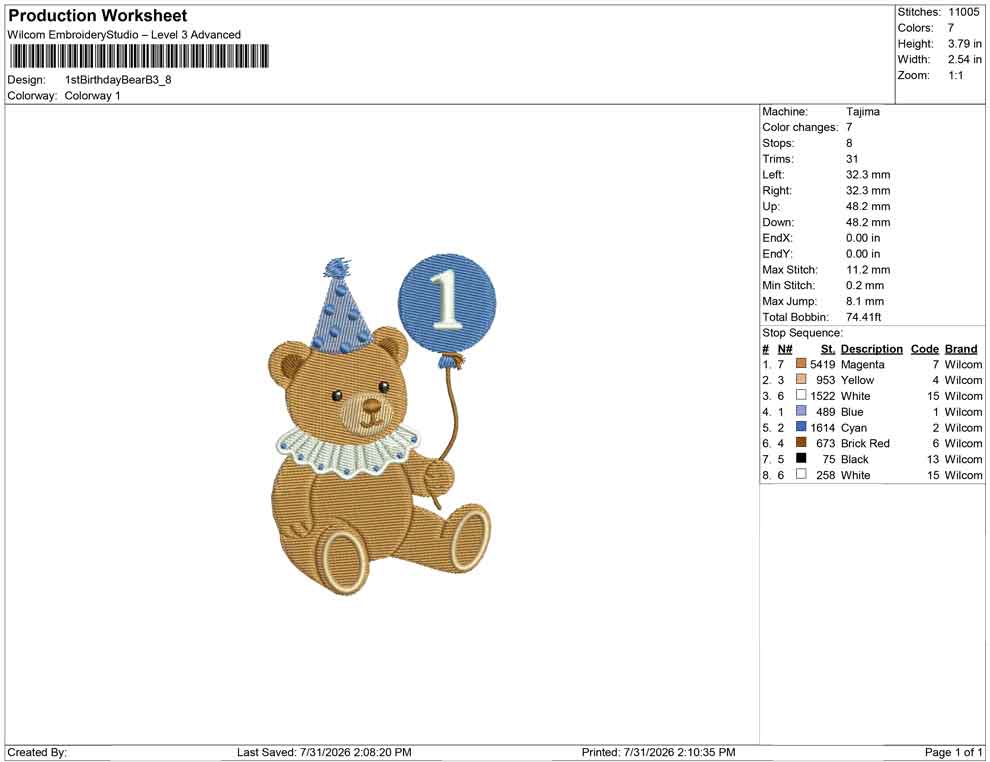Click the Blue thread color swatch
This screenshot has width=990, height=762.
pyautogui.click(x=801, y=411)
